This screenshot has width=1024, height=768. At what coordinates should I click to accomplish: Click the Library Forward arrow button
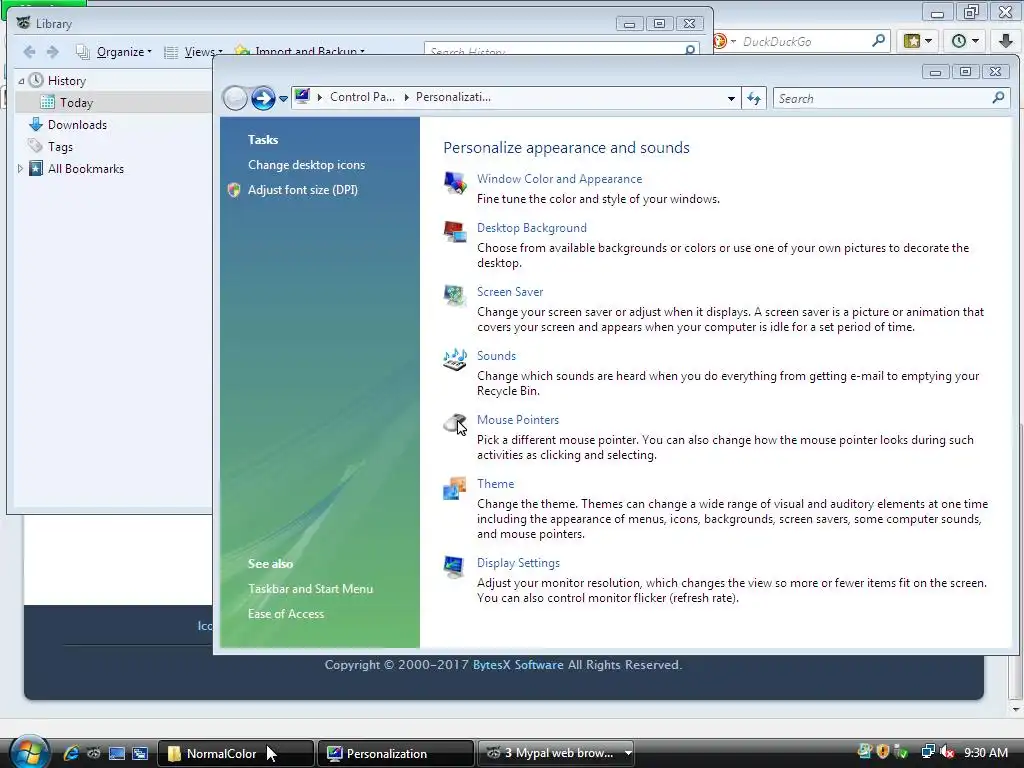(53, 52)
